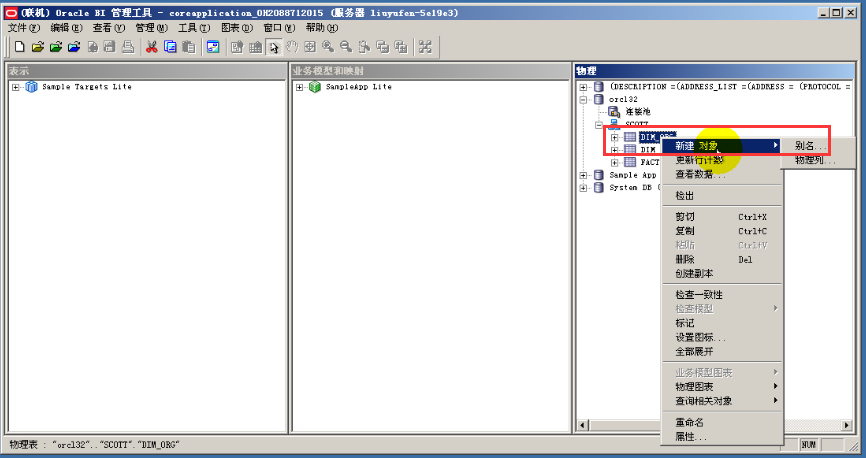The height and width of the screenshot is (458, 866).
Task: Open the 查询相关对象 submenu
Action: point(722,401)
